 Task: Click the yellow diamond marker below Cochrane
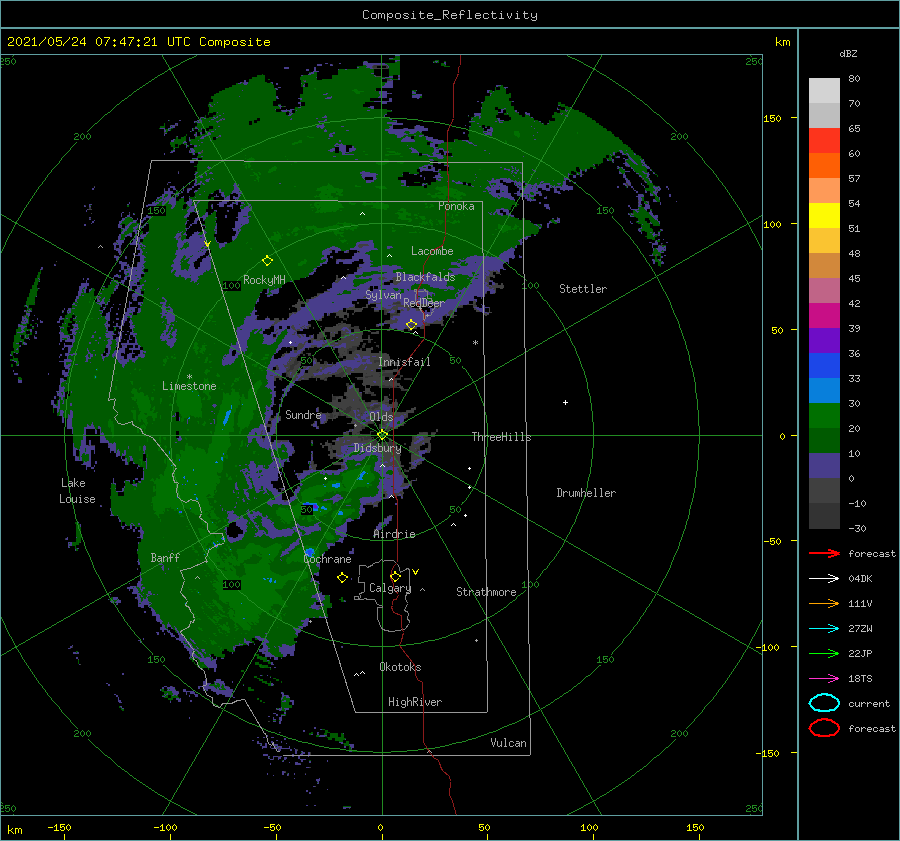point(342,578)
